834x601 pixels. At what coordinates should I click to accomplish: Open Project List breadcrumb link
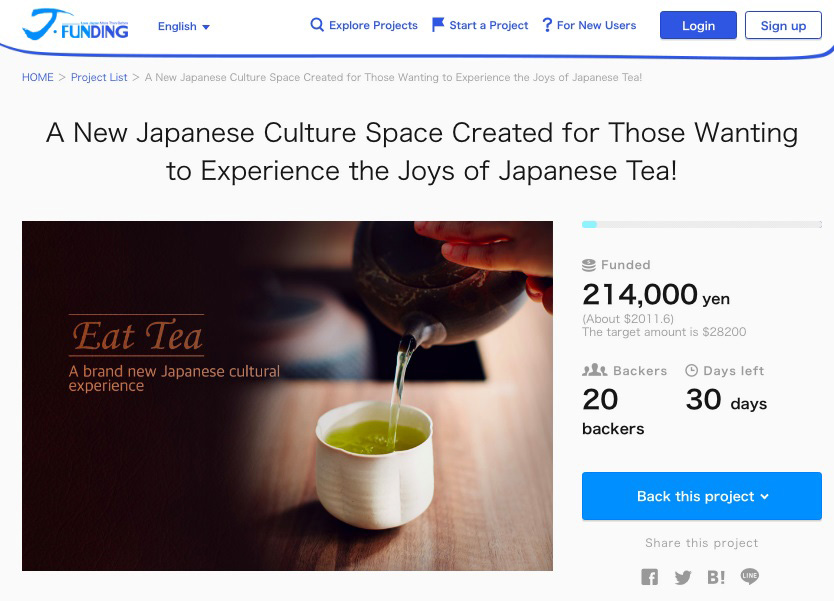tap(99, 77)
